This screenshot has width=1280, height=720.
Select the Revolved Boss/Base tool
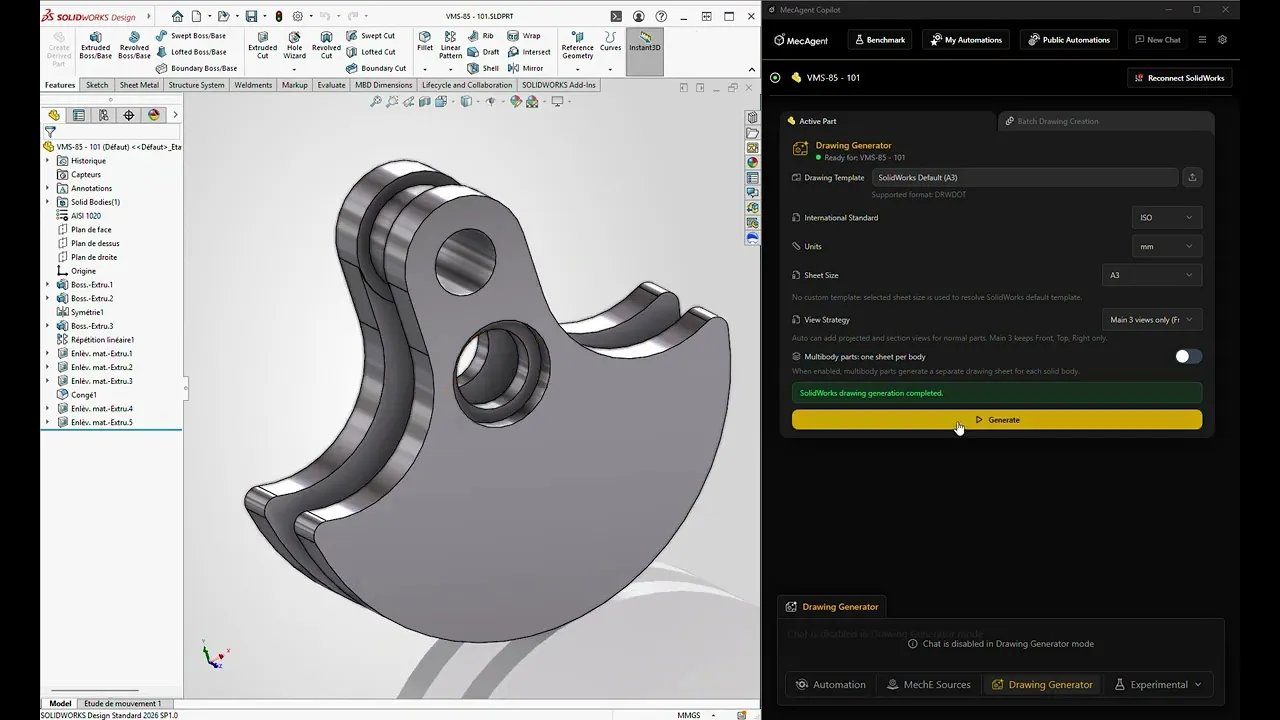click(134, 45)
